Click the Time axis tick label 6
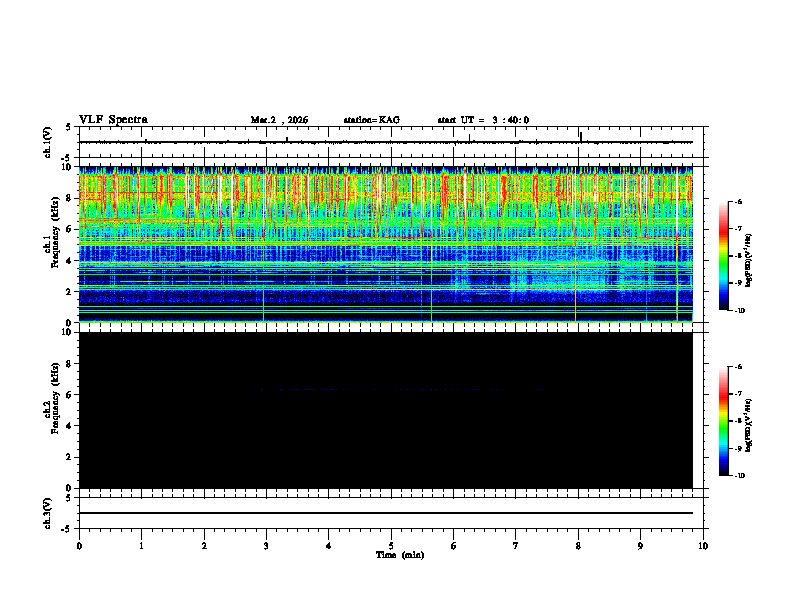This screenshot has width=792, height=612. 454,546
